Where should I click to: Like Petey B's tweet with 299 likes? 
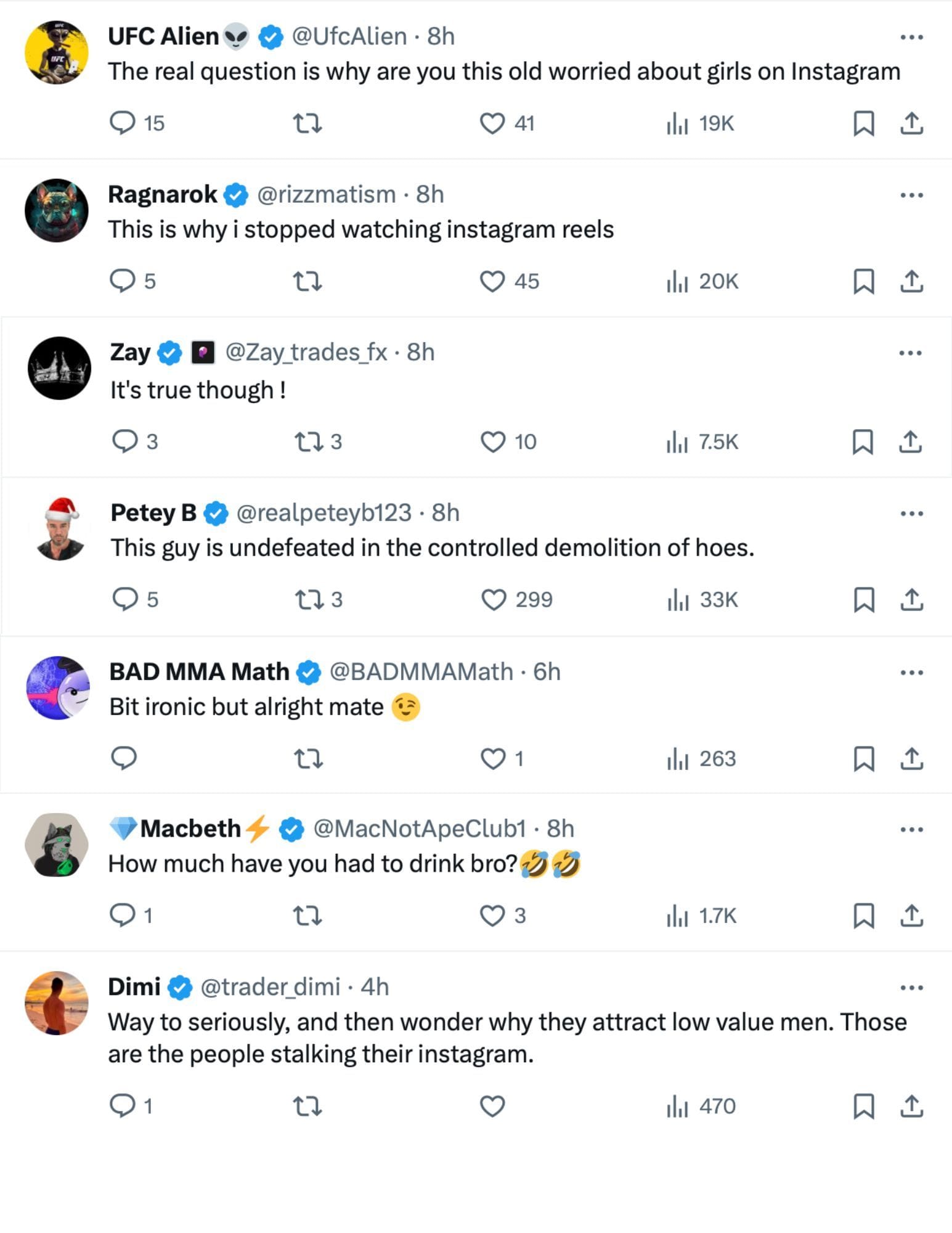coord(493,600)
